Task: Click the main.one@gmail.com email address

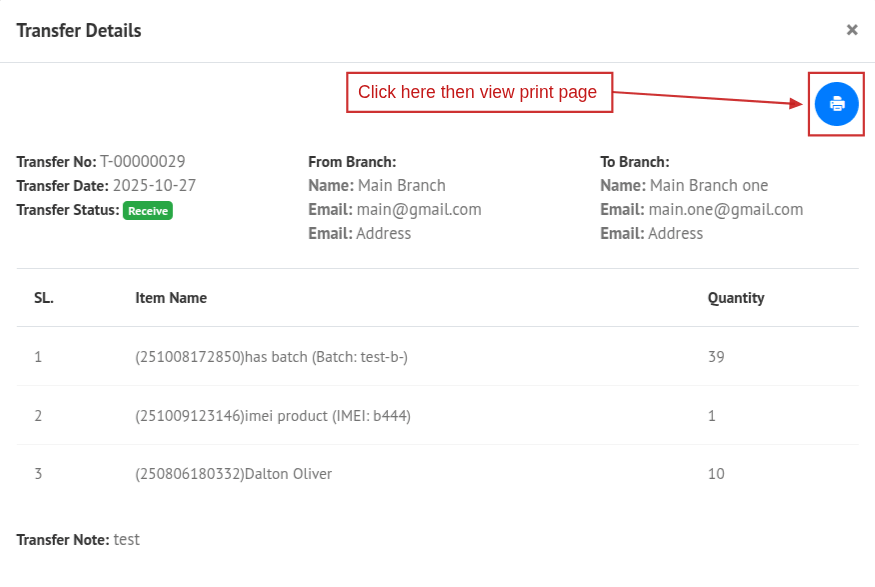Action: click(725, 210)
